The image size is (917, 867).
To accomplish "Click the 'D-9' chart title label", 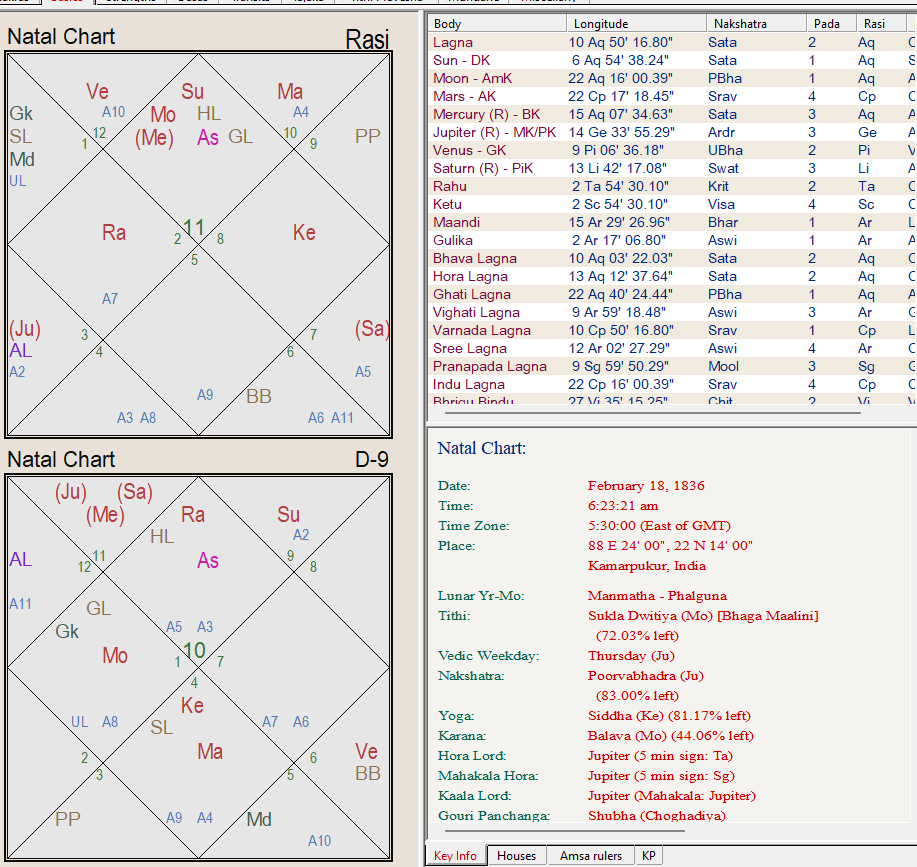I will coord(372,460).
